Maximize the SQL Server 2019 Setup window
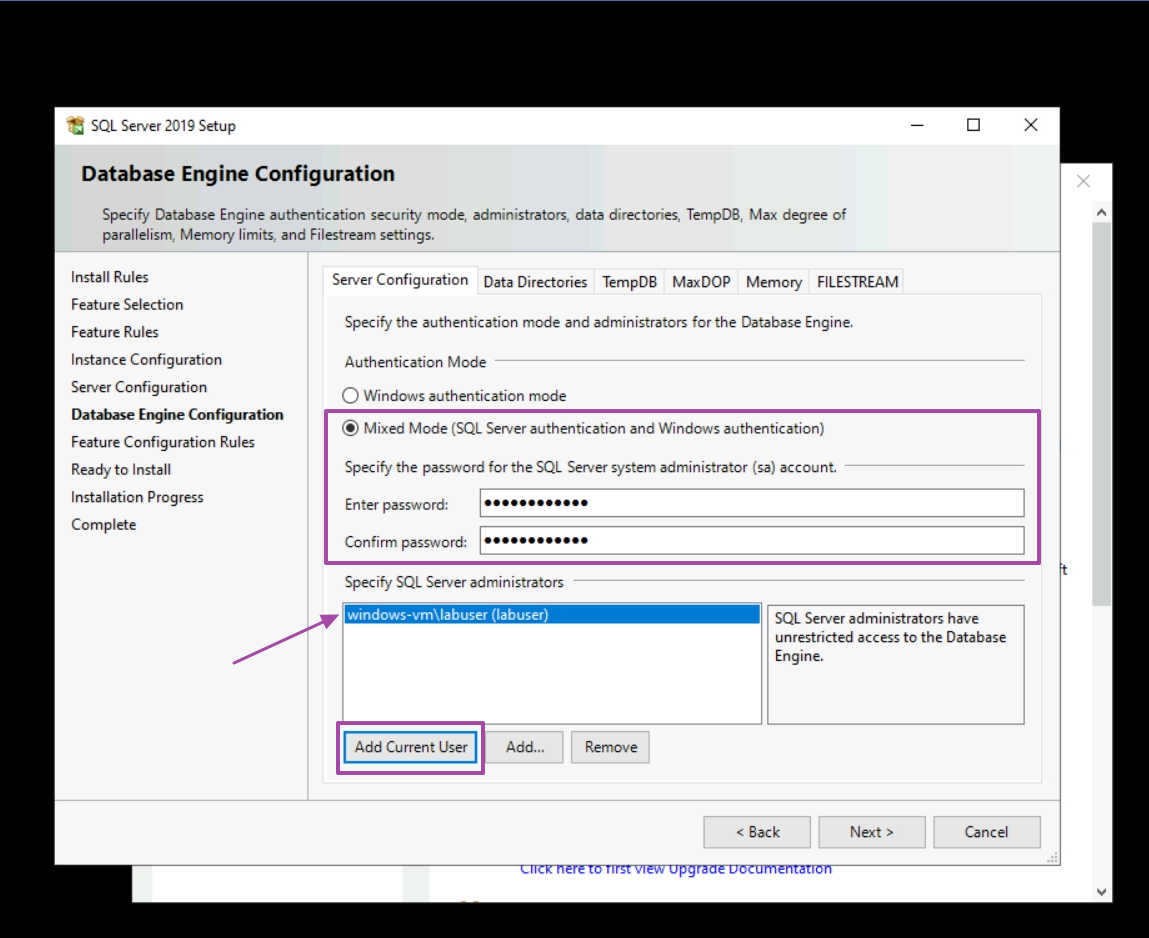1149x938 pixels. [x=973, y=125]
